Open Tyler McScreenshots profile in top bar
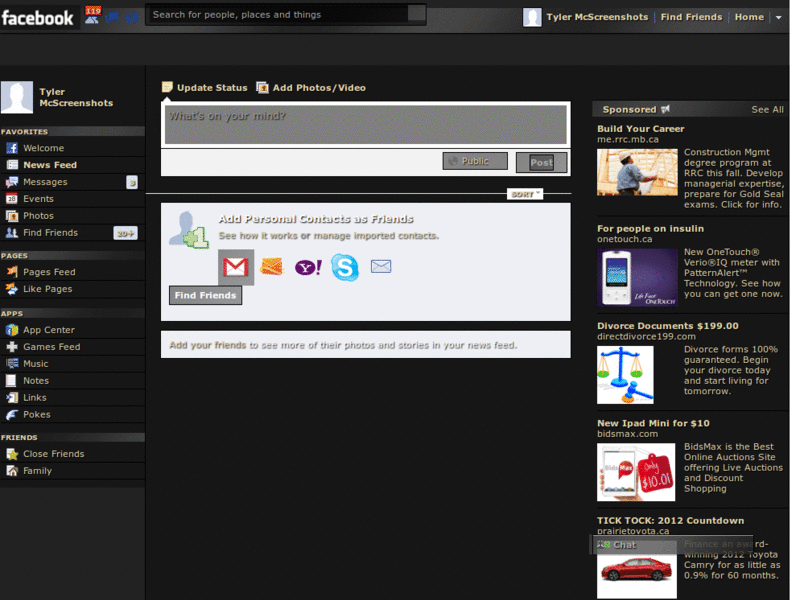Screen dimensions: 800x600 click(x=597, y=17)
